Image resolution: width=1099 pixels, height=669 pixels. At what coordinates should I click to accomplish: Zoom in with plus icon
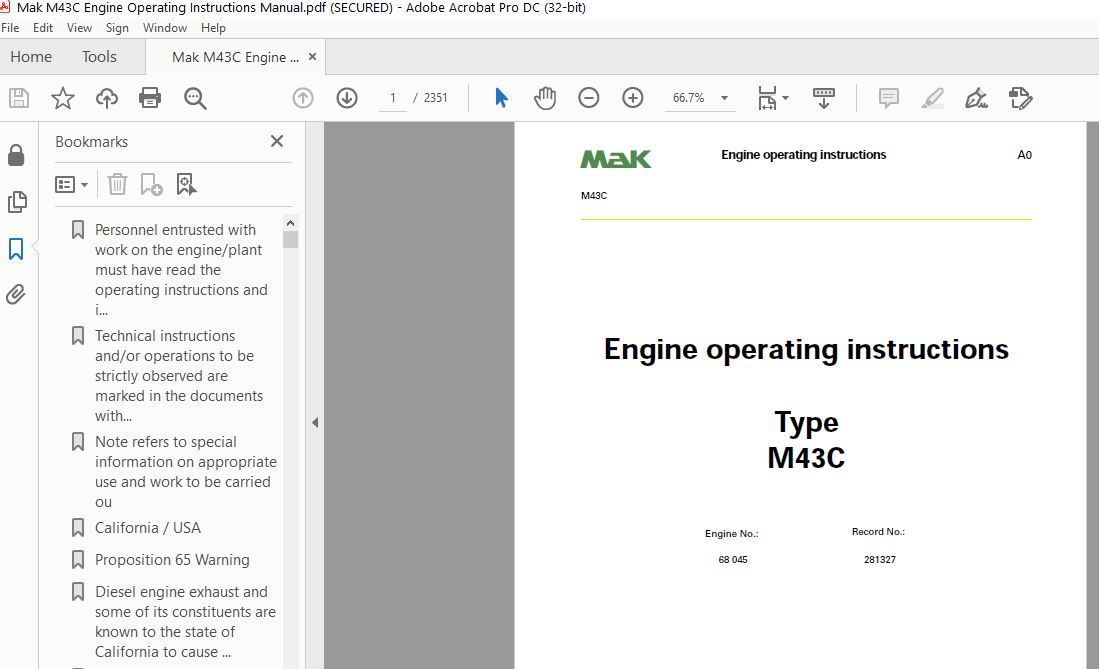click(x=633, y=98)
